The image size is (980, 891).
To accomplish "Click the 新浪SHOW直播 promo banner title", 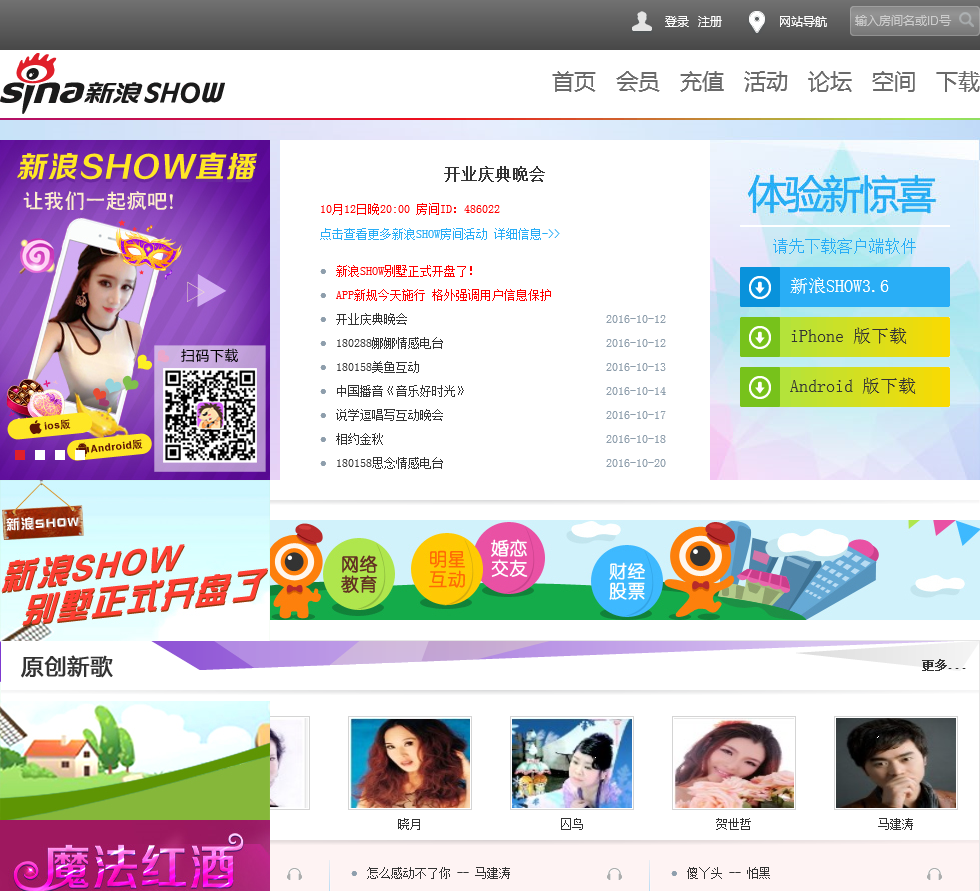I will (137, 167).
